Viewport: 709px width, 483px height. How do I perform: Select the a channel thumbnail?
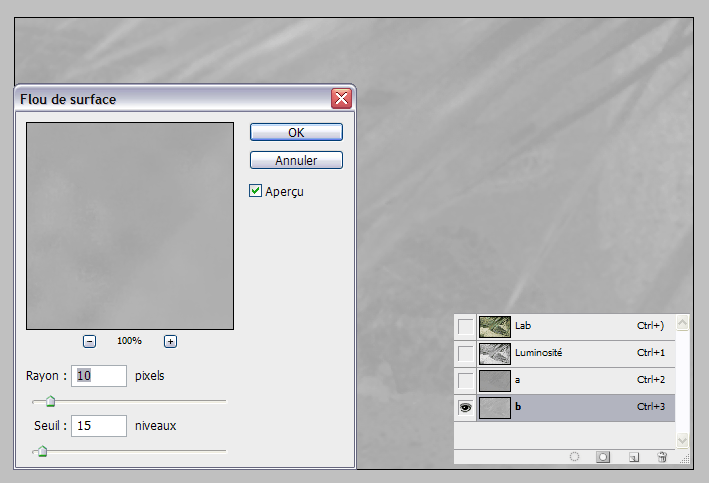click(x=495, y=381)
